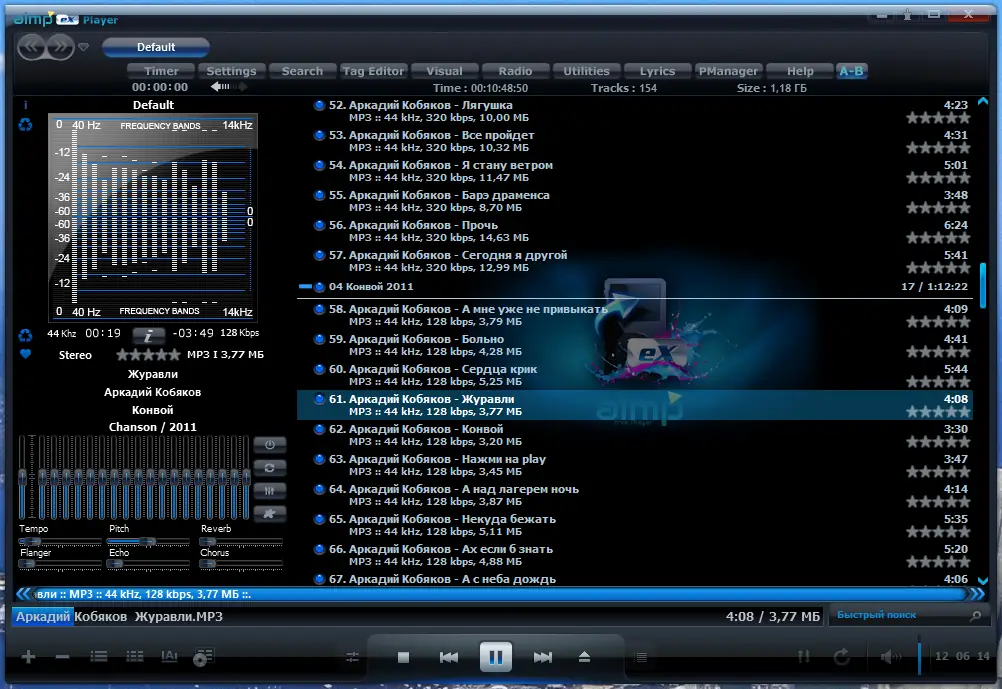
Task: Toggle the loop button under the equalizer power button
Action: 270,468
